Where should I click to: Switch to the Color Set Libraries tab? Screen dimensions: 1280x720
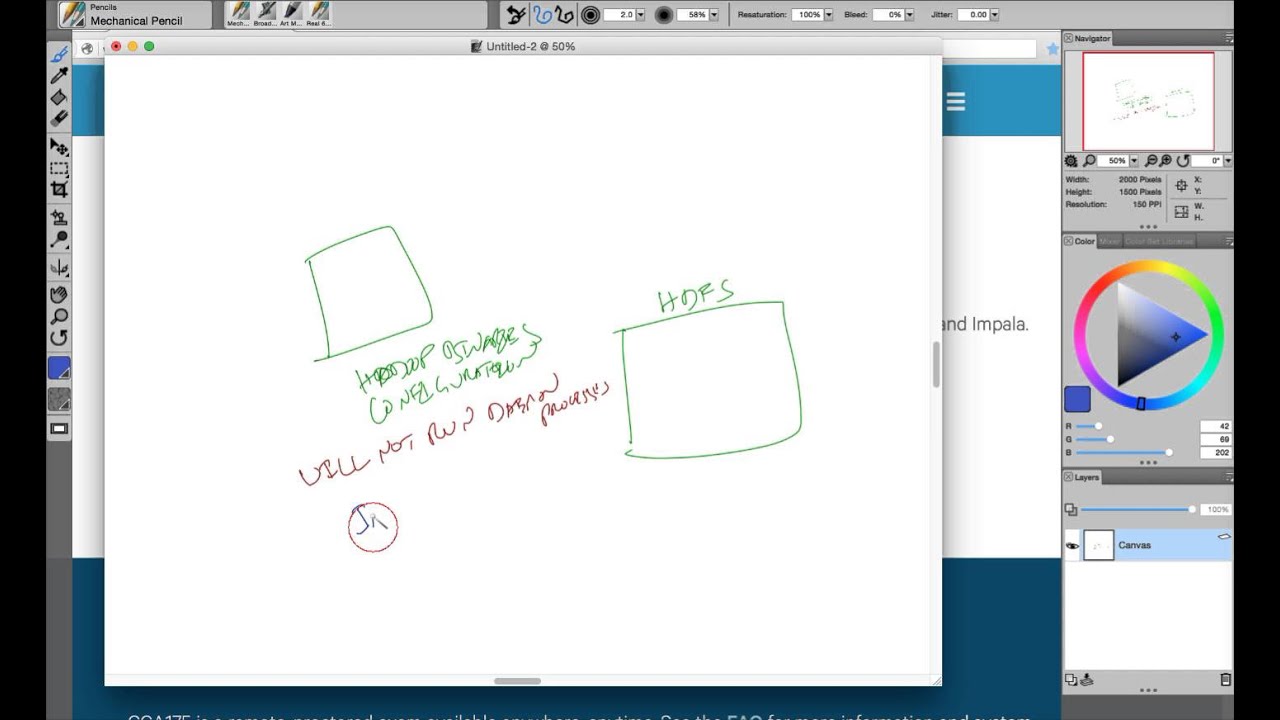pyautogui.click(x=1159, y=241)
